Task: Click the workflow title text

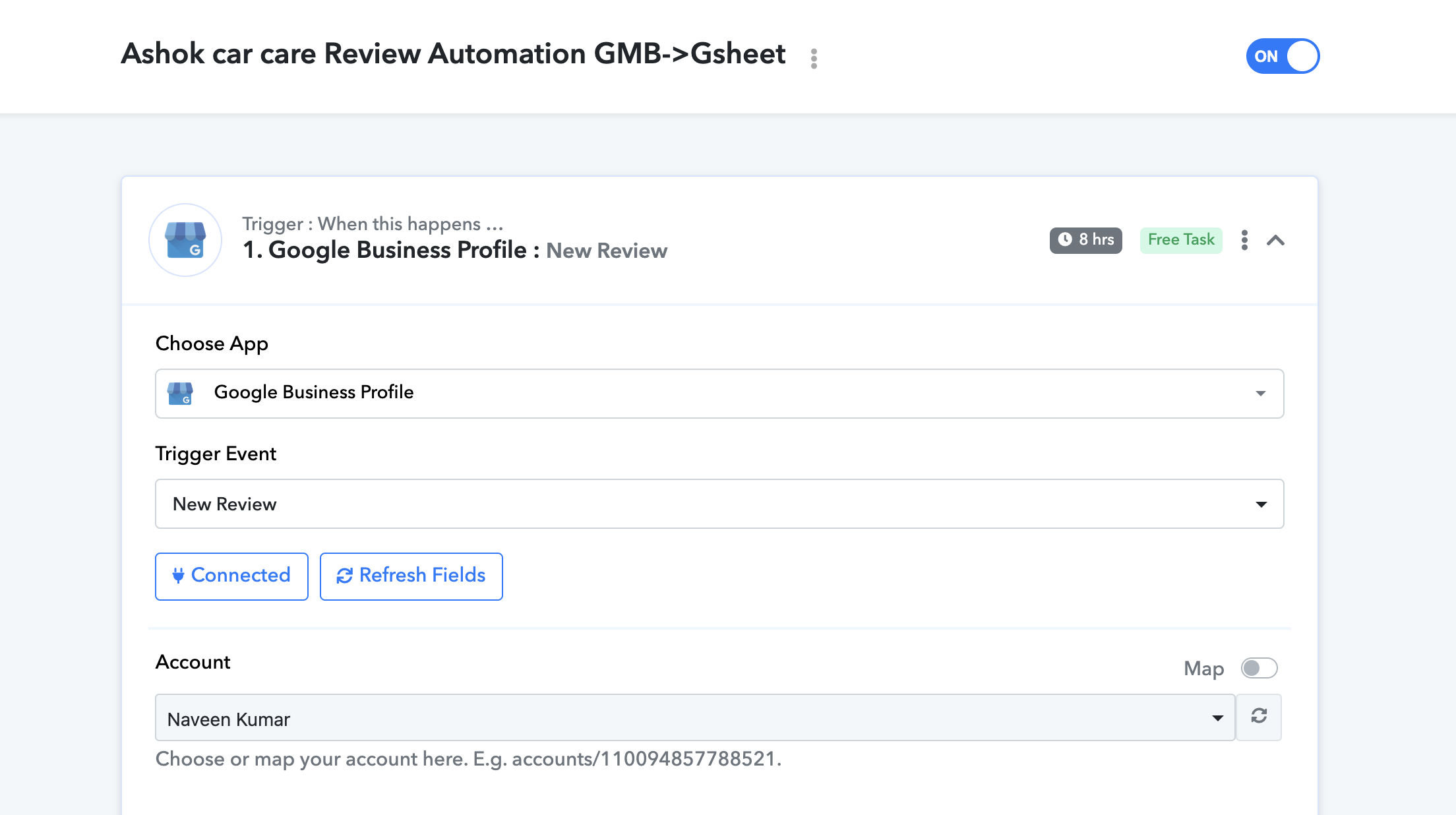Action: pyautogui.click(x=453, y=54)
